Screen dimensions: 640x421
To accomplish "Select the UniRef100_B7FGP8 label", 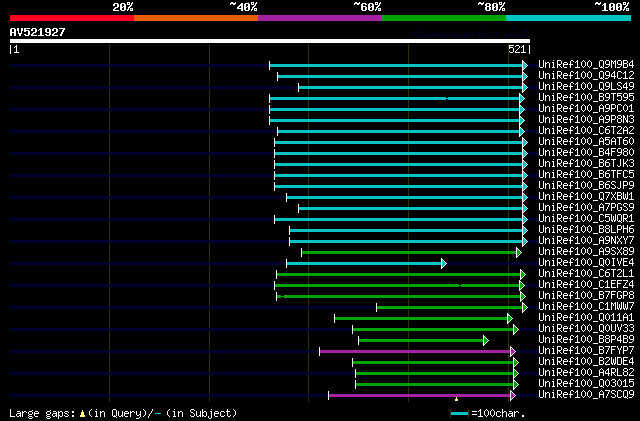I will 586,296.
